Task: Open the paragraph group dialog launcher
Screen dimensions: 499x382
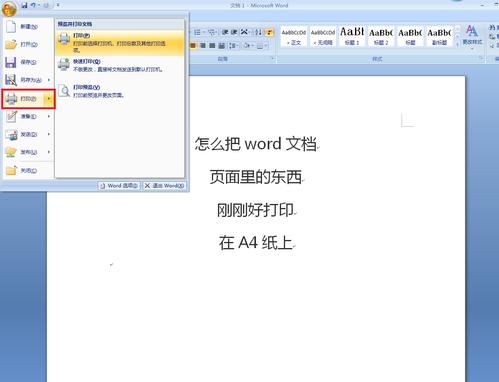Action: [x=272, y=58]
